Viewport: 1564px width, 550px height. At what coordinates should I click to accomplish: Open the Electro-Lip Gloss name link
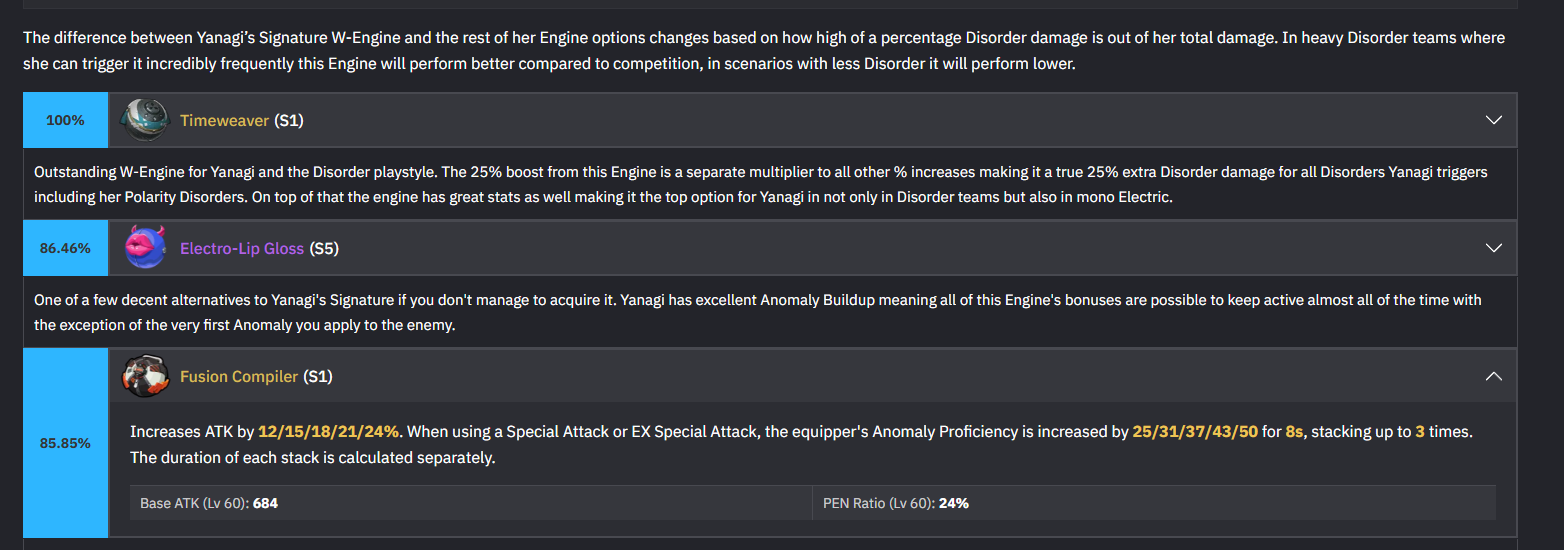(x=241, y=248)
